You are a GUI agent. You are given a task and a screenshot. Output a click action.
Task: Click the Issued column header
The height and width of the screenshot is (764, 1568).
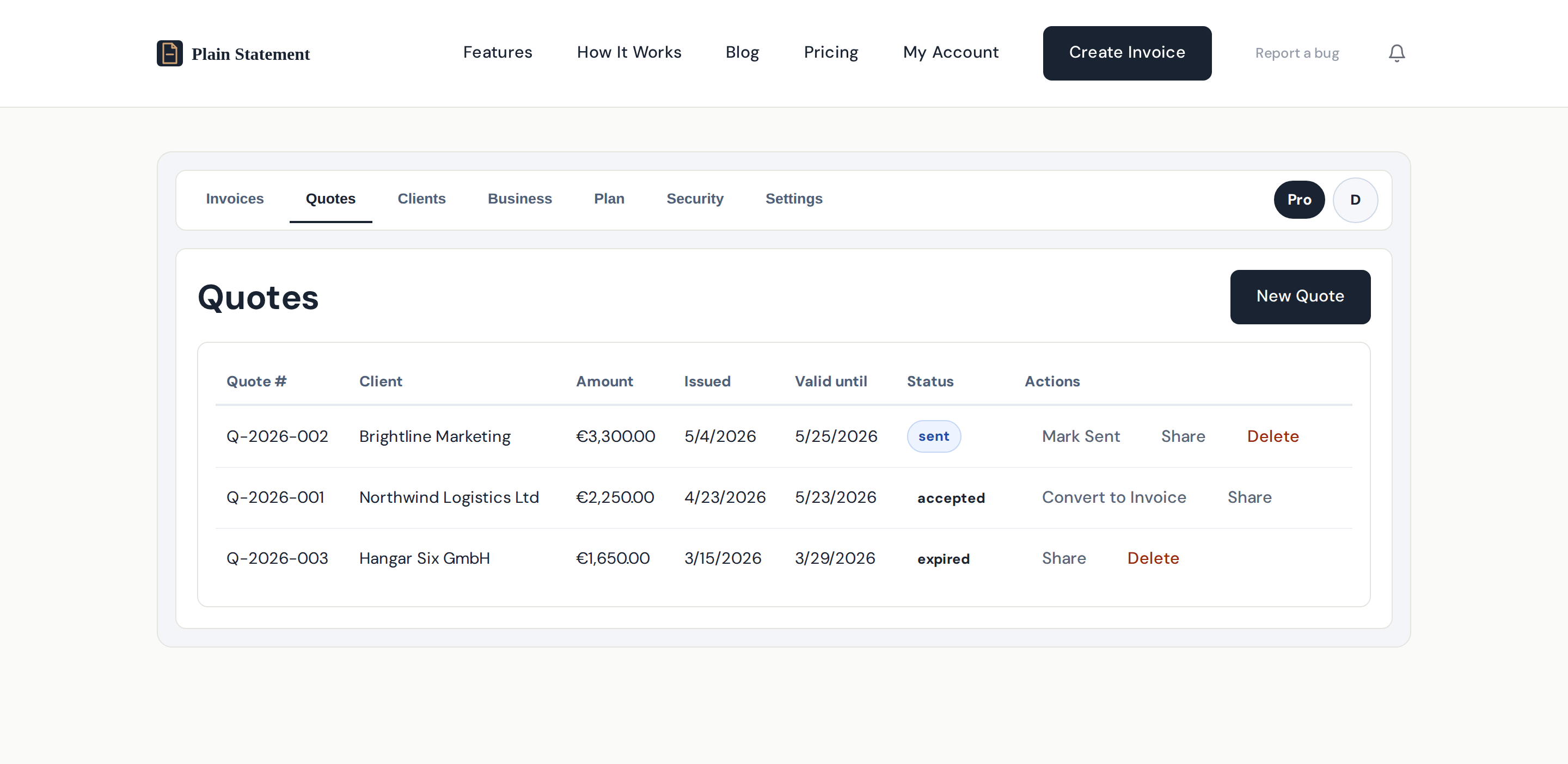(707, 381)
